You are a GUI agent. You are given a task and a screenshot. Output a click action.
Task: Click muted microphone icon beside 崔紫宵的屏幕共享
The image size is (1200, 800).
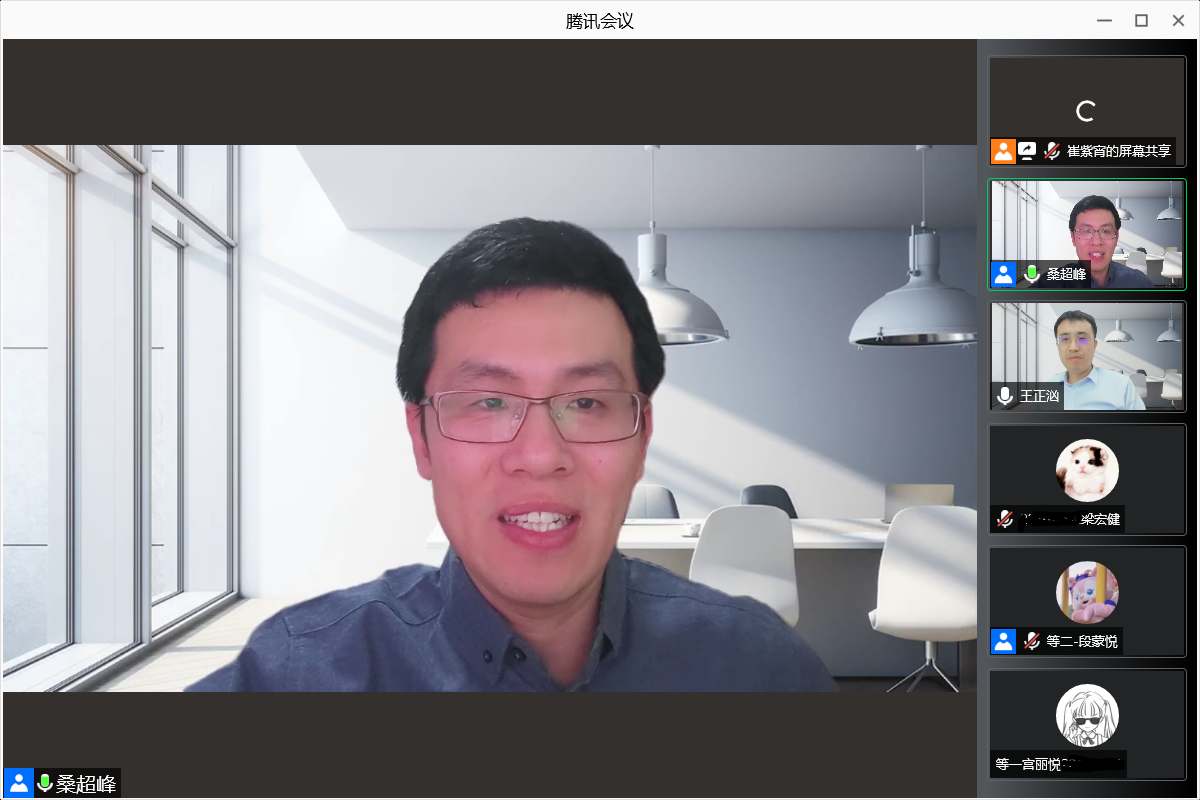click(x=1052, y=151)
